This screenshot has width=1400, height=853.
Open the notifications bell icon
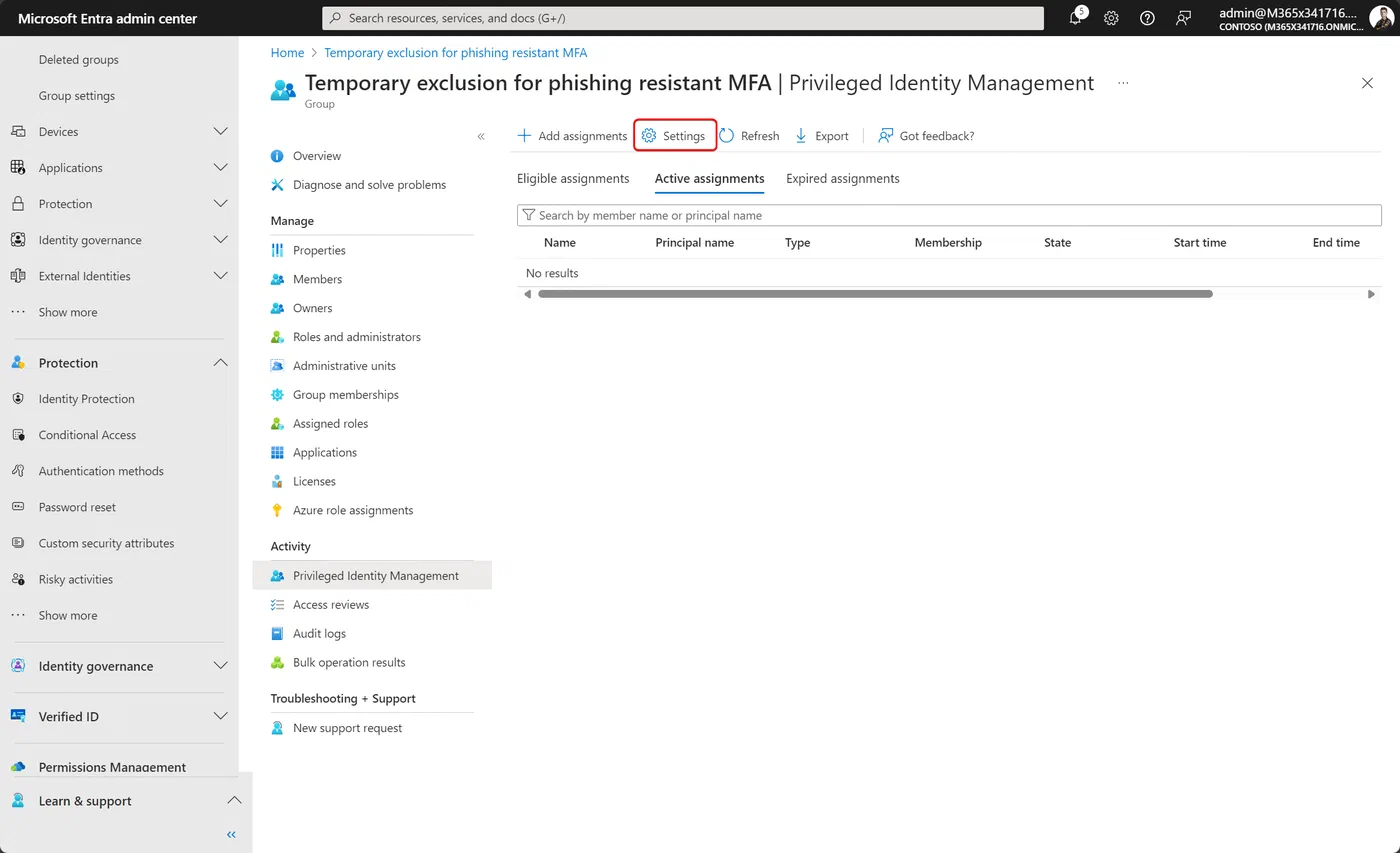click(x=1076, y=17)
